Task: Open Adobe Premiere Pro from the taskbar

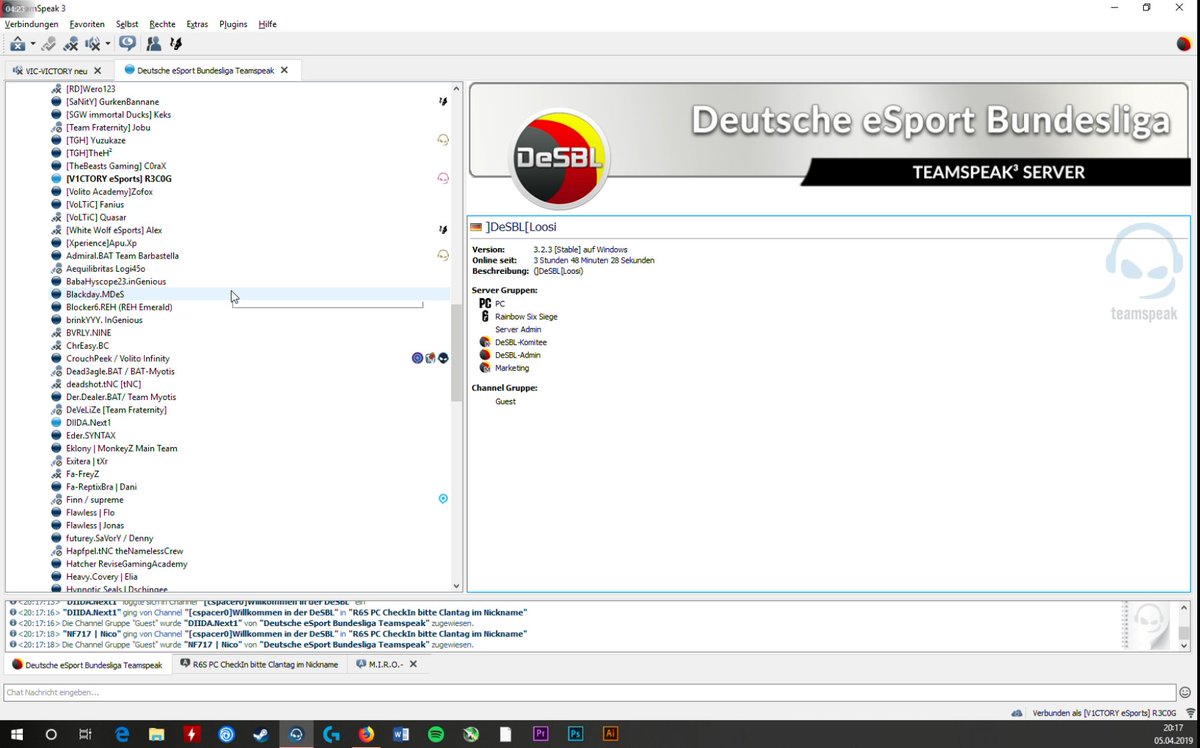Action: click(541, 734)
